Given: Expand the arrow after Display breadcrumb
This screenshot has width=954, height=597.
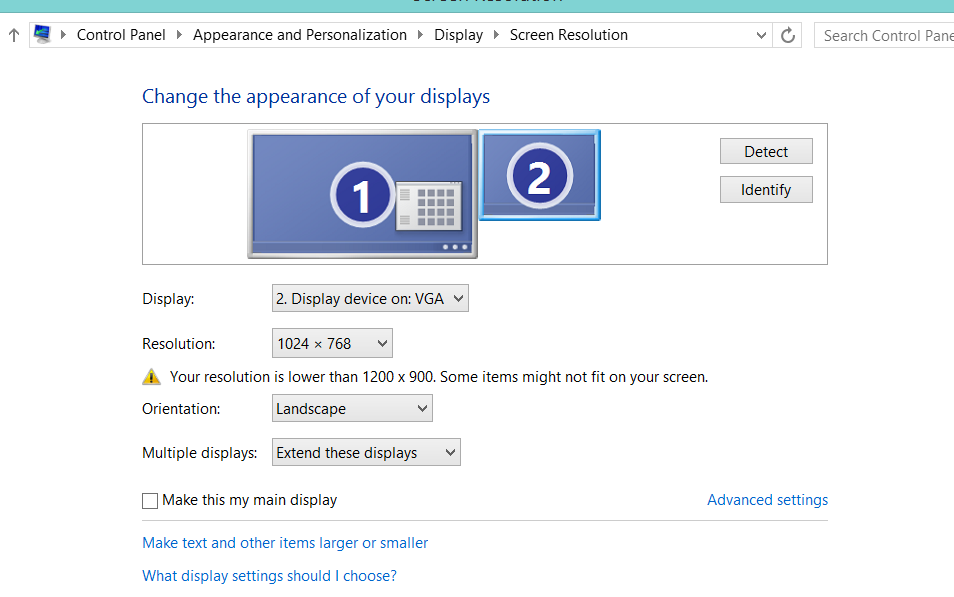Looking at the screenshot, I should [x=496, y=35].
